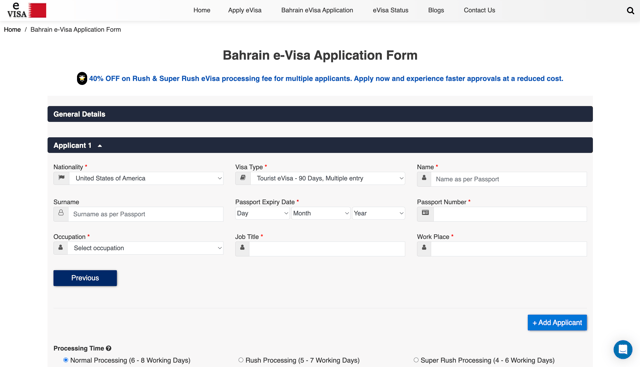Click the Bahrain e-Visa Application Form breadcrumb text
The height and width of the screenshot is (367, 640).
[x=76, y=29]
